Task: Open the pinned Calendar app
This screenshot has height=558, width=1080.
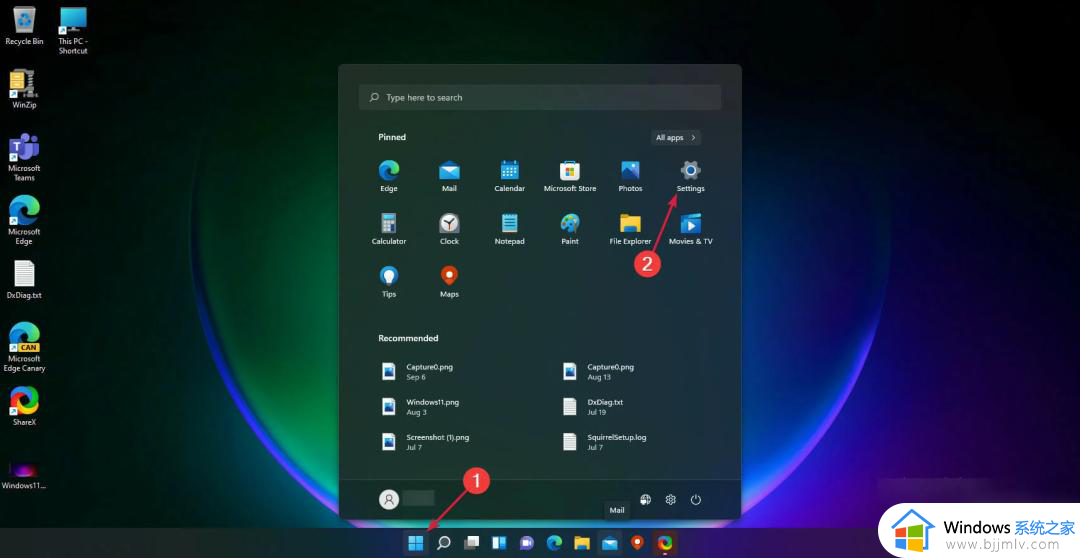Action: 510,176
